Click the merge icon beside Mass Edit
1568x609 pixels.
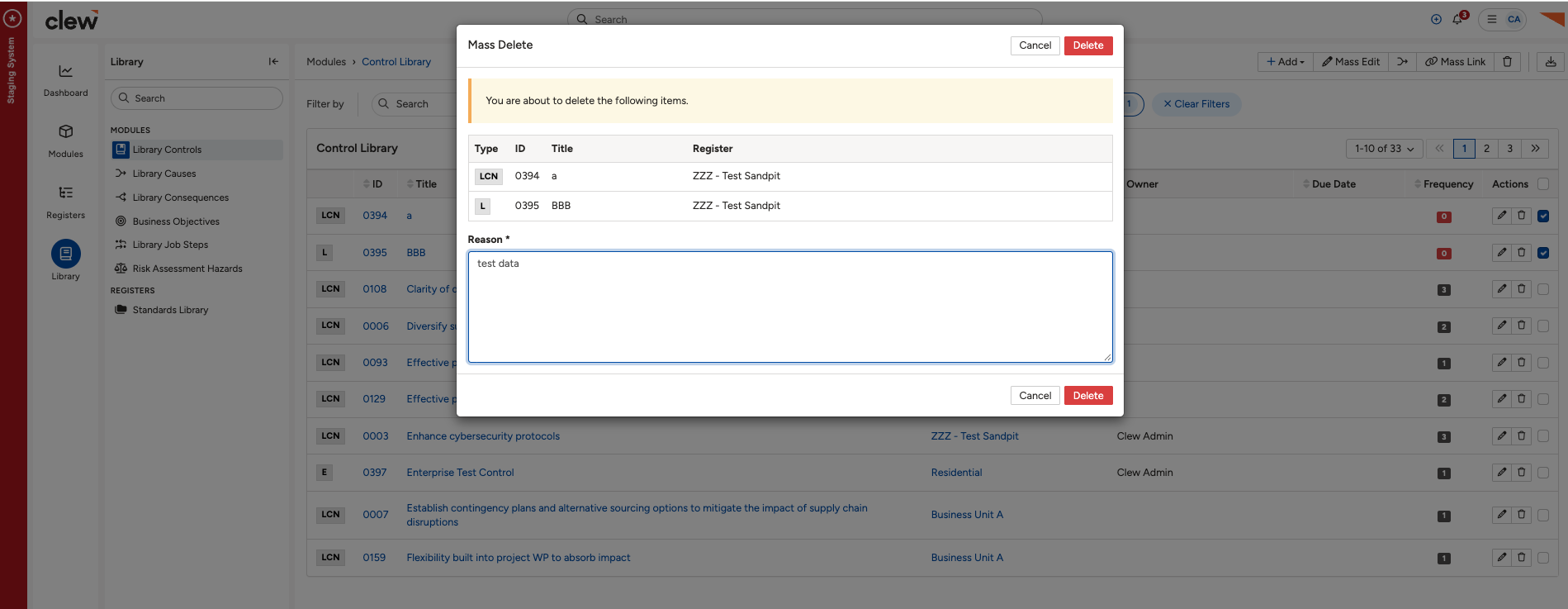click(1402, 62)
